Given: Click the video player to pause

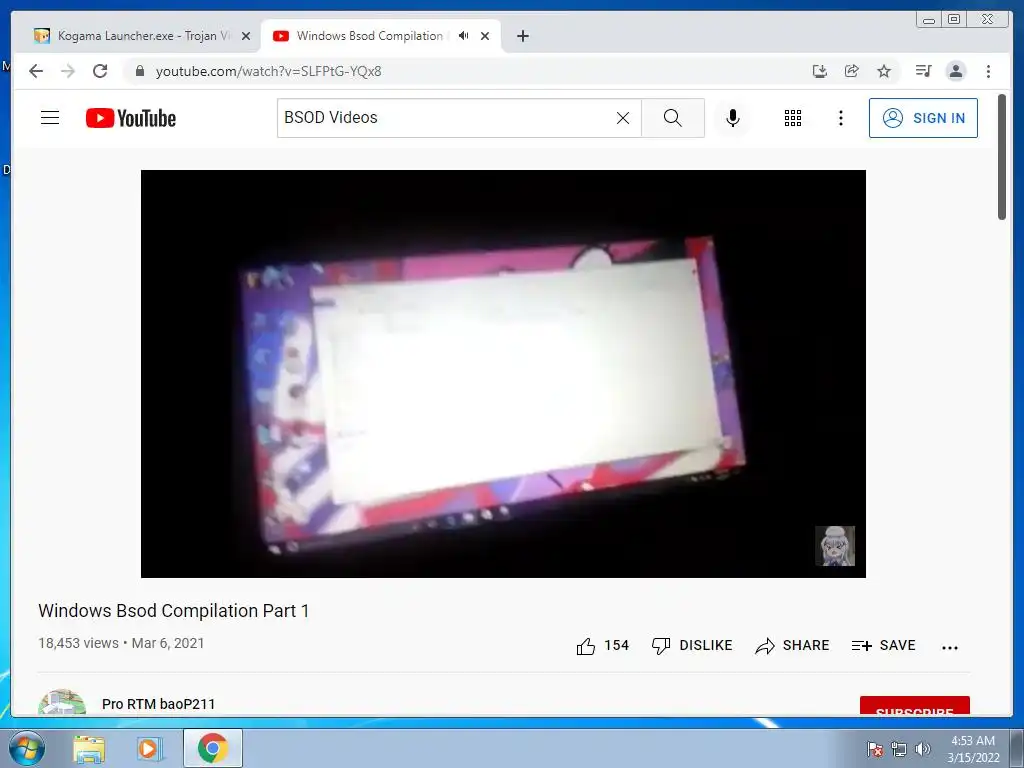Looking at the screenshot, I should coord(504,374).
